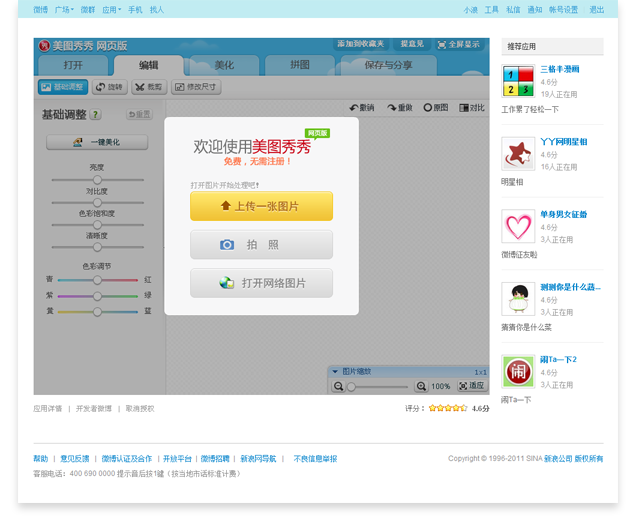Select the 裁剪 crop tool
The image size is (636, 520).
[x=149, y=87]
